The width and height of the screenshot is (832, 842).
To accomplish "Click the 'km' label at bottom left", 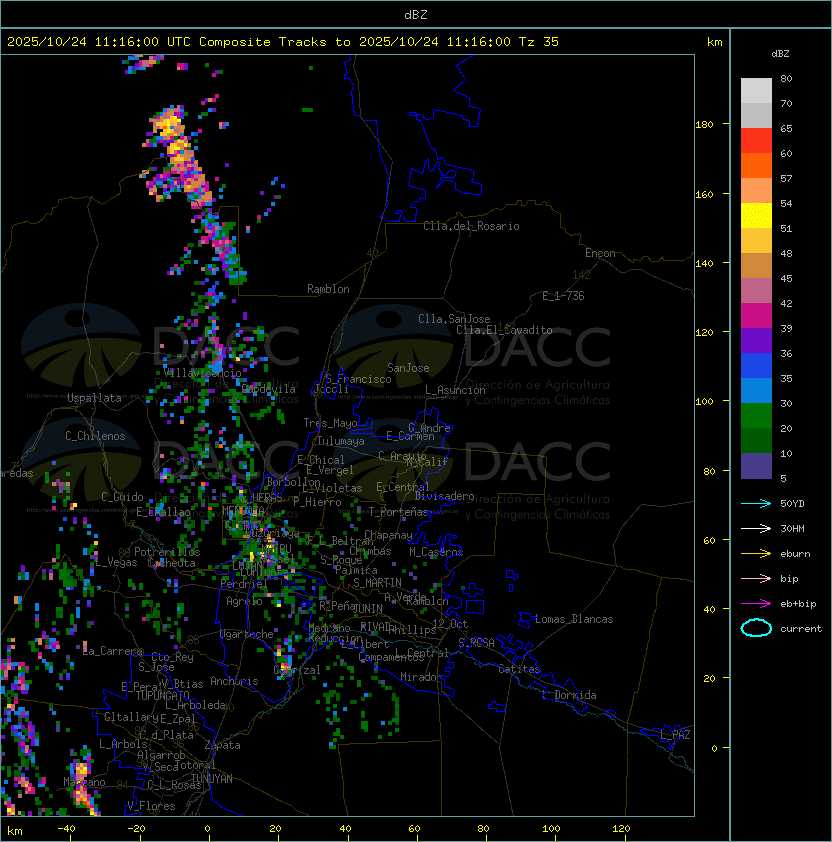I will click(15, 831).
